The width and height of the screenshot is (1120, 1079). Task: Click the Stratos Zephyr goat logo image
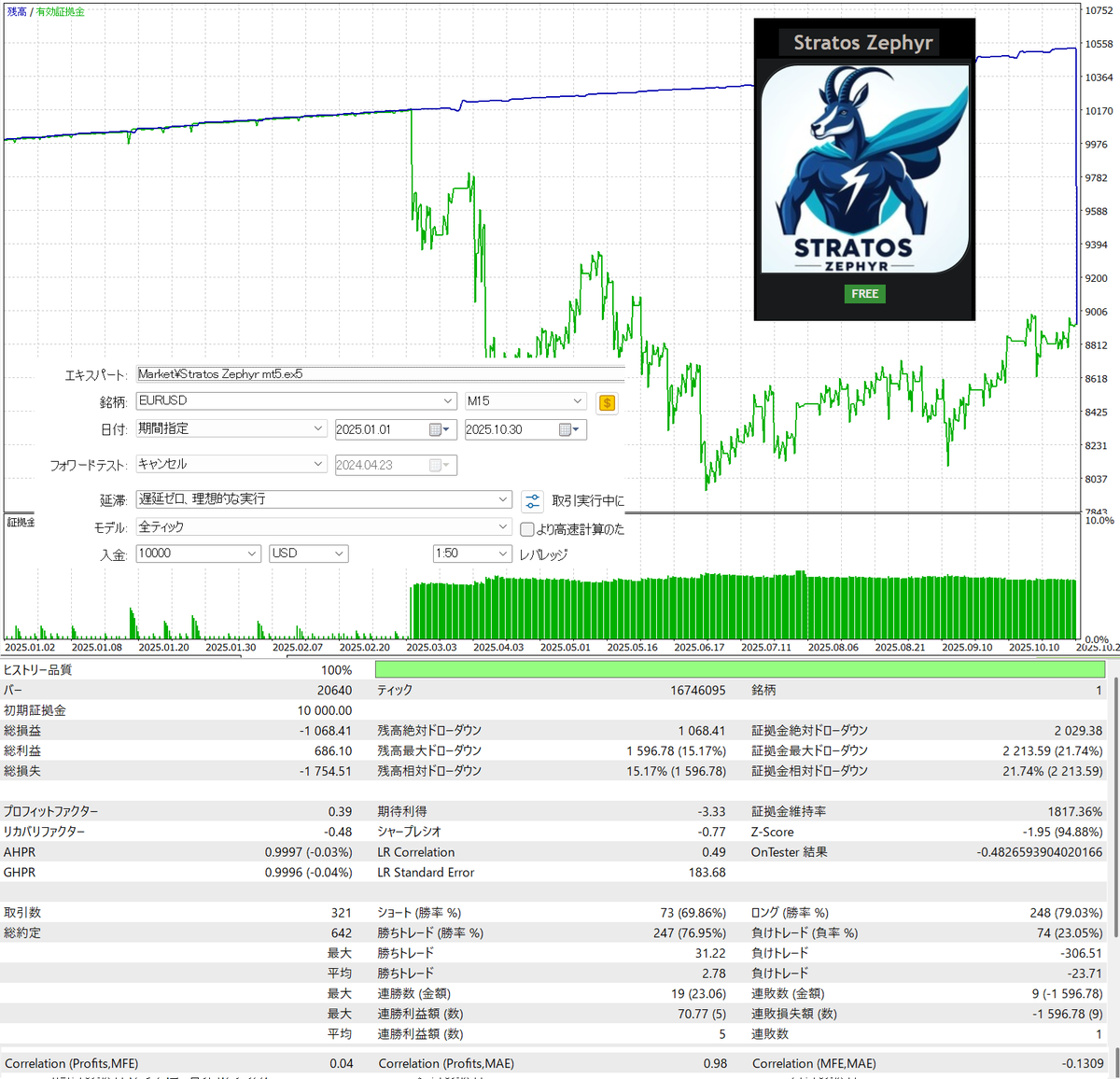click(x=865, y=168)
